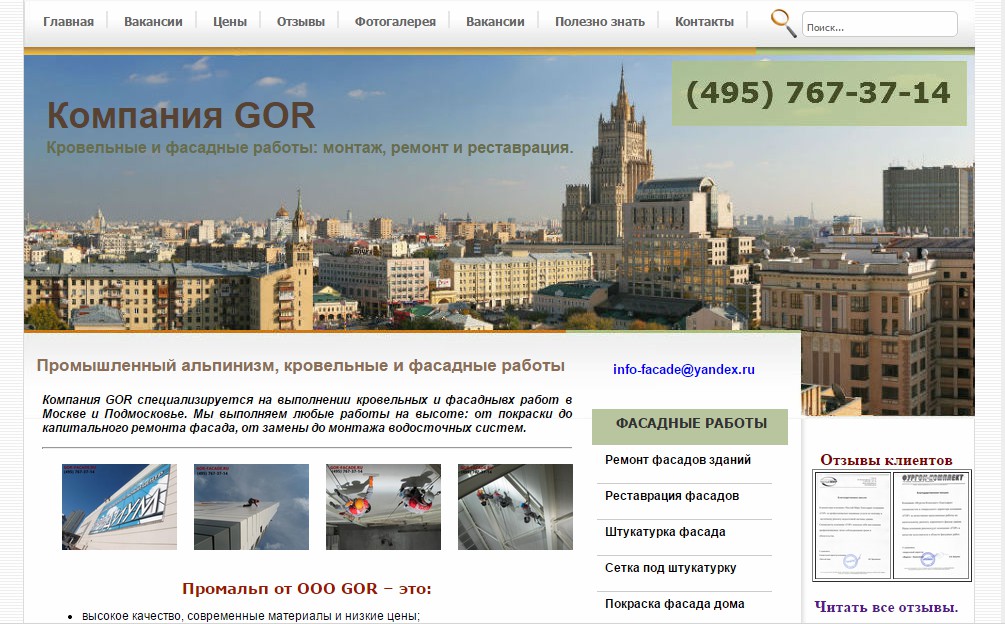The image size is (1005, 624).
Task: Select Полезно знать in navigation
Action: coord(600,22)
